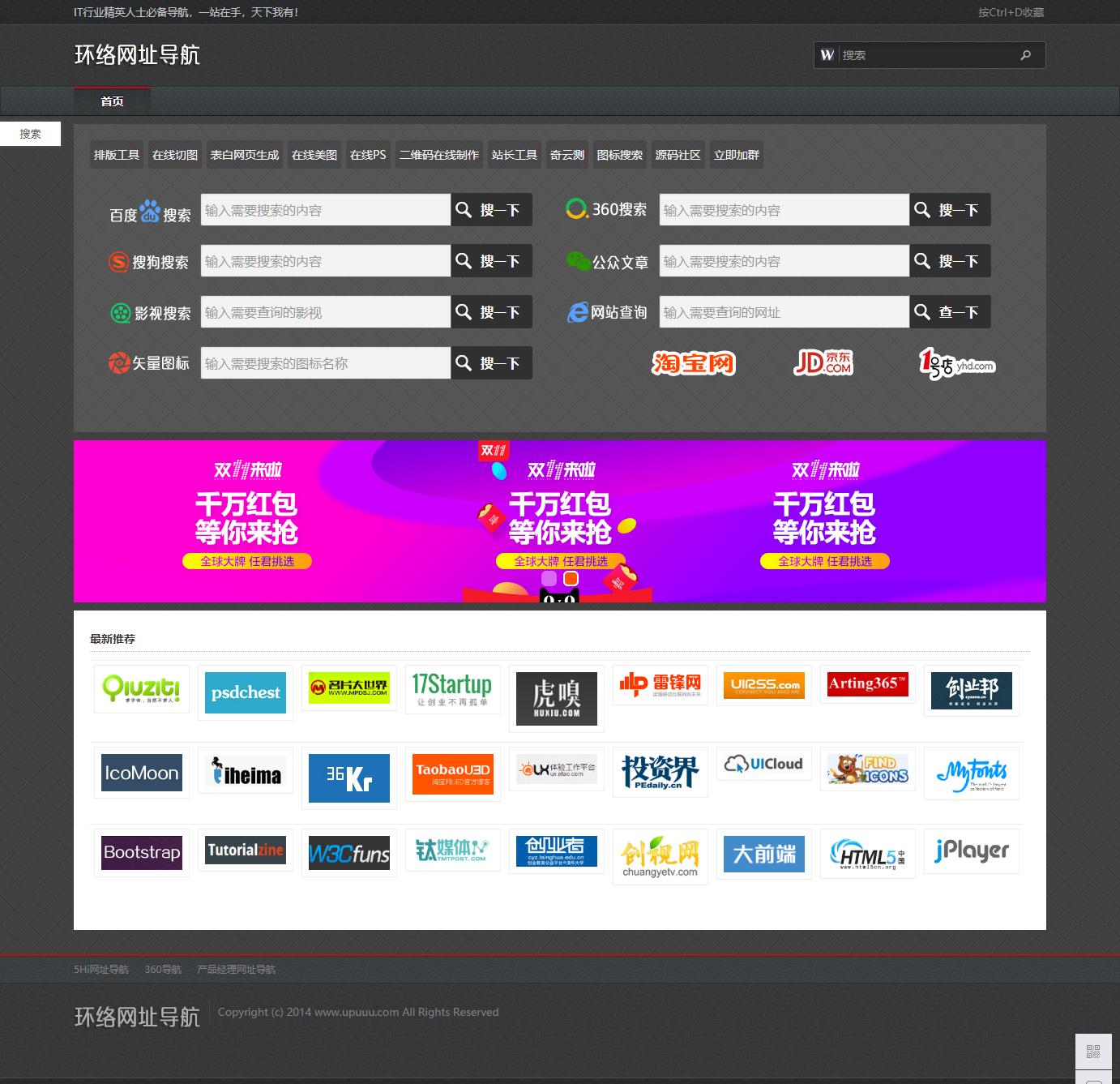The width and height of the screenshot is (1120, 1084).
Task: Open the UIRSS.com logo tile
Action: [x=764, y=685]
